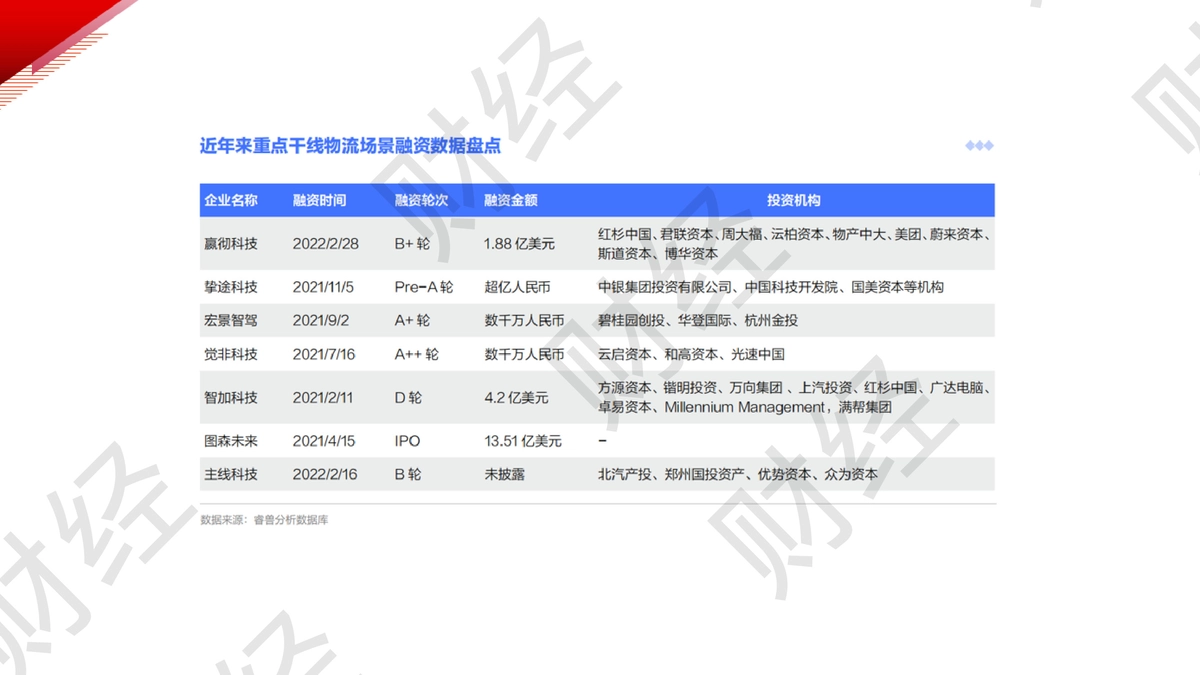Select the 智加科技 table entry
Viewport: 1200px width, 675px height.
tap(231, 397)
